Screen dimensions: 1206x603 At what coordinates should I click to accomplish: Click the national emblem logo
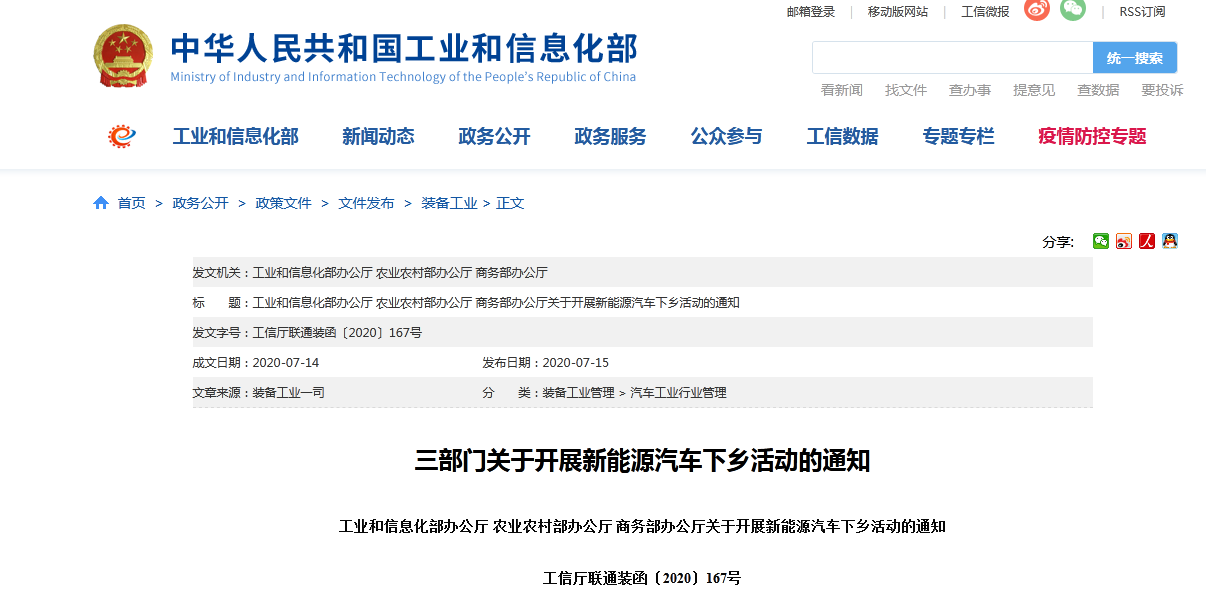[124, 56]
